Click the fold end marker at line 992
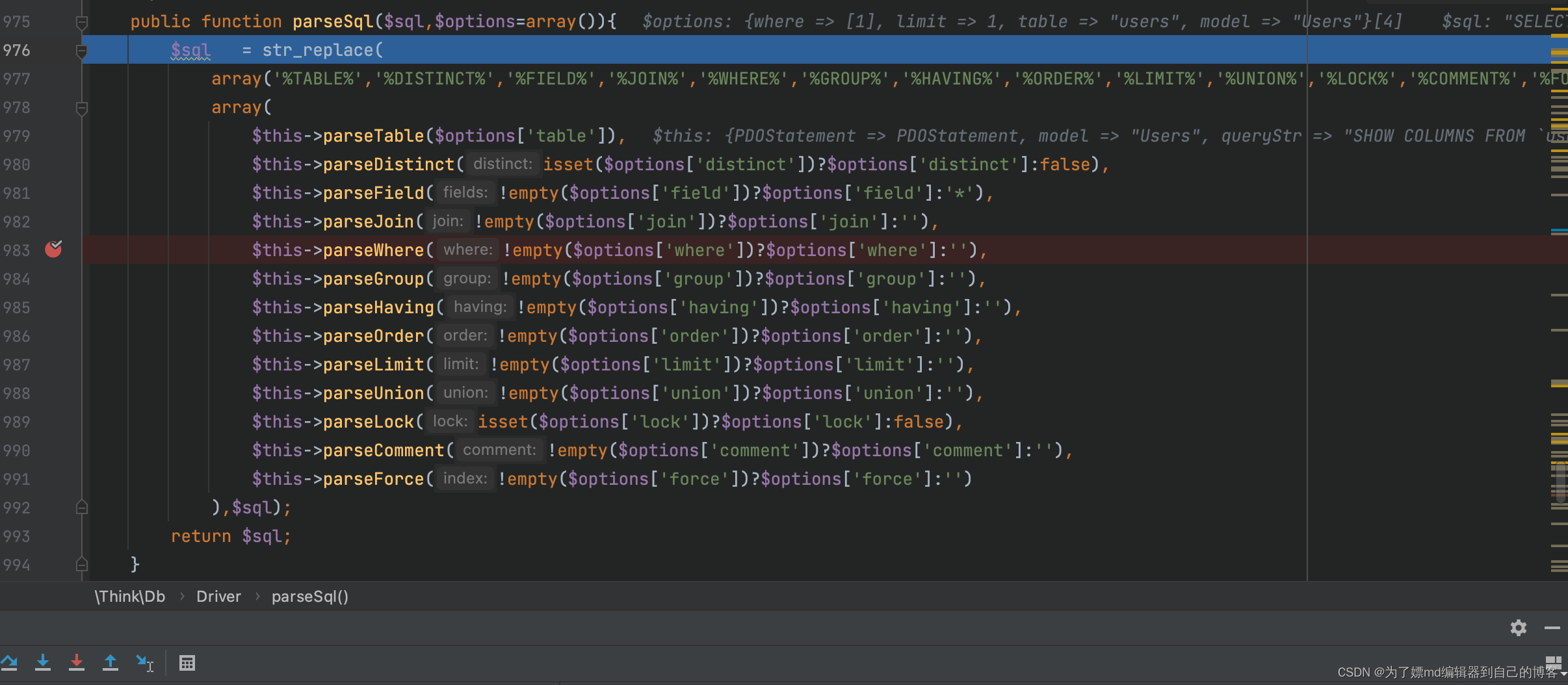Viewport: 1568px width, 685px height. (82, 508)
